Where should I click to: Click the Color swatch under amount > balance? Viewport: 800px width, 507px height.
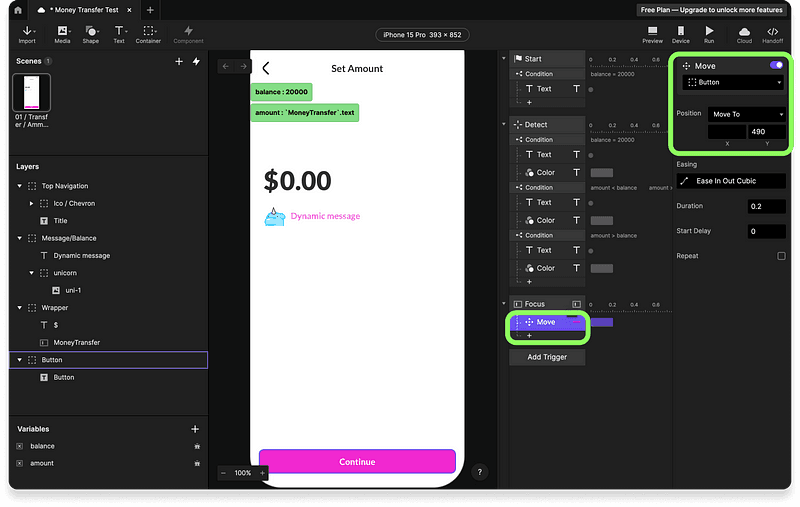point(602,268)
